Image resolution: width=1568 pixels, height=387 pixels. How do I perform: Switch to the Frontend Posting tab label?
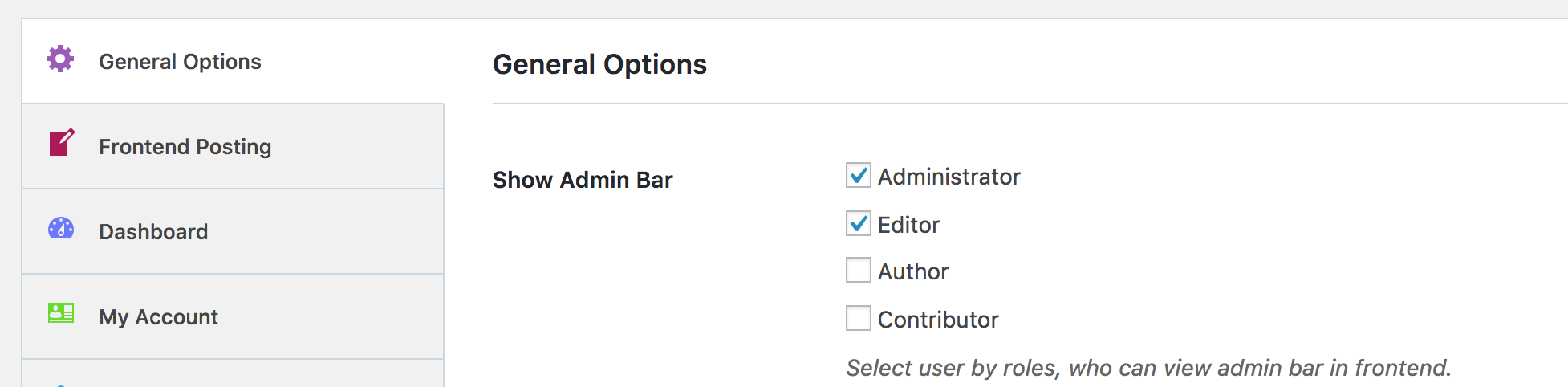click(185, 147)
